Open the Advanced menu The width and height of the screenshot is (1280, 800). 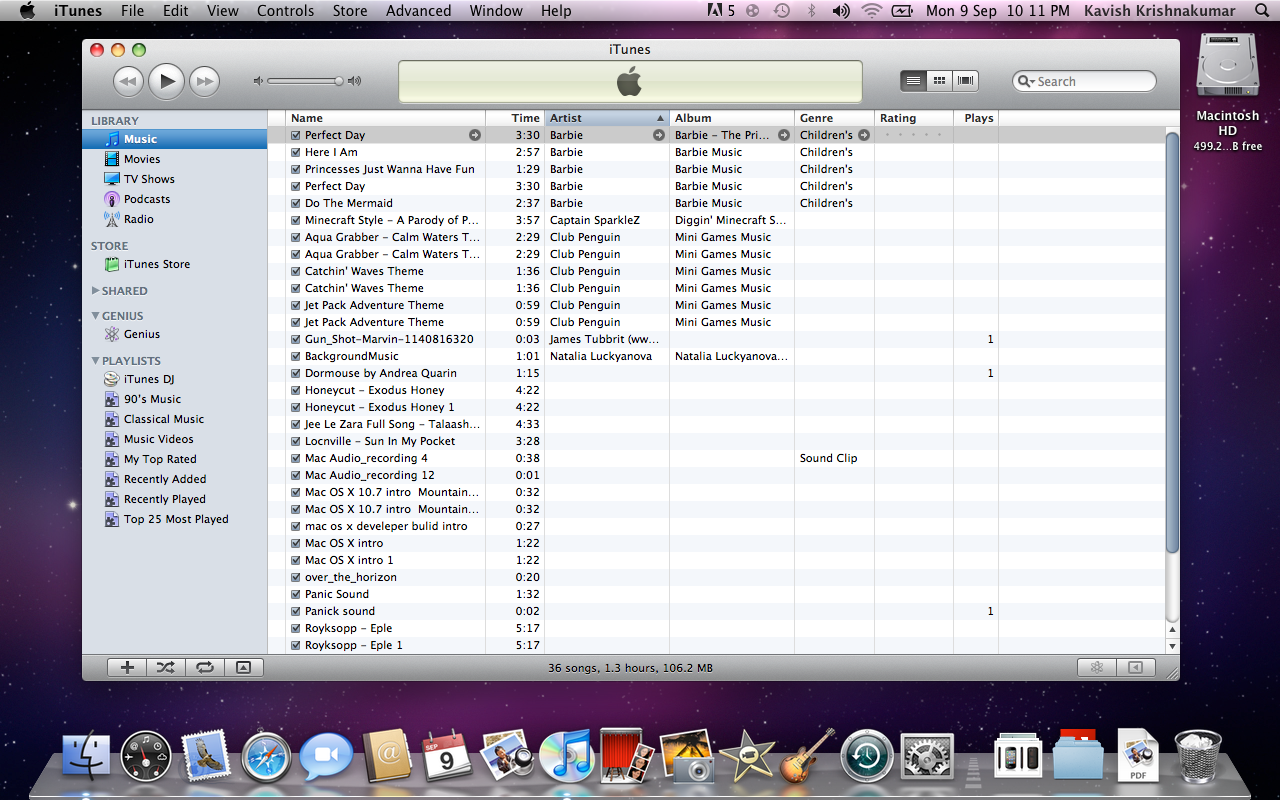pyautogui.click(x=418, y=11)
